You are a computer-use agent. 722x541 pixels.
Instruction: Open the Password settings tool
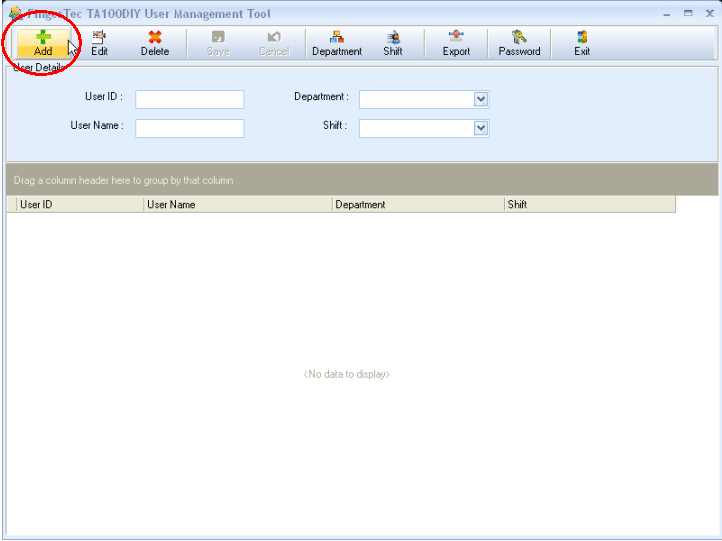519,43
